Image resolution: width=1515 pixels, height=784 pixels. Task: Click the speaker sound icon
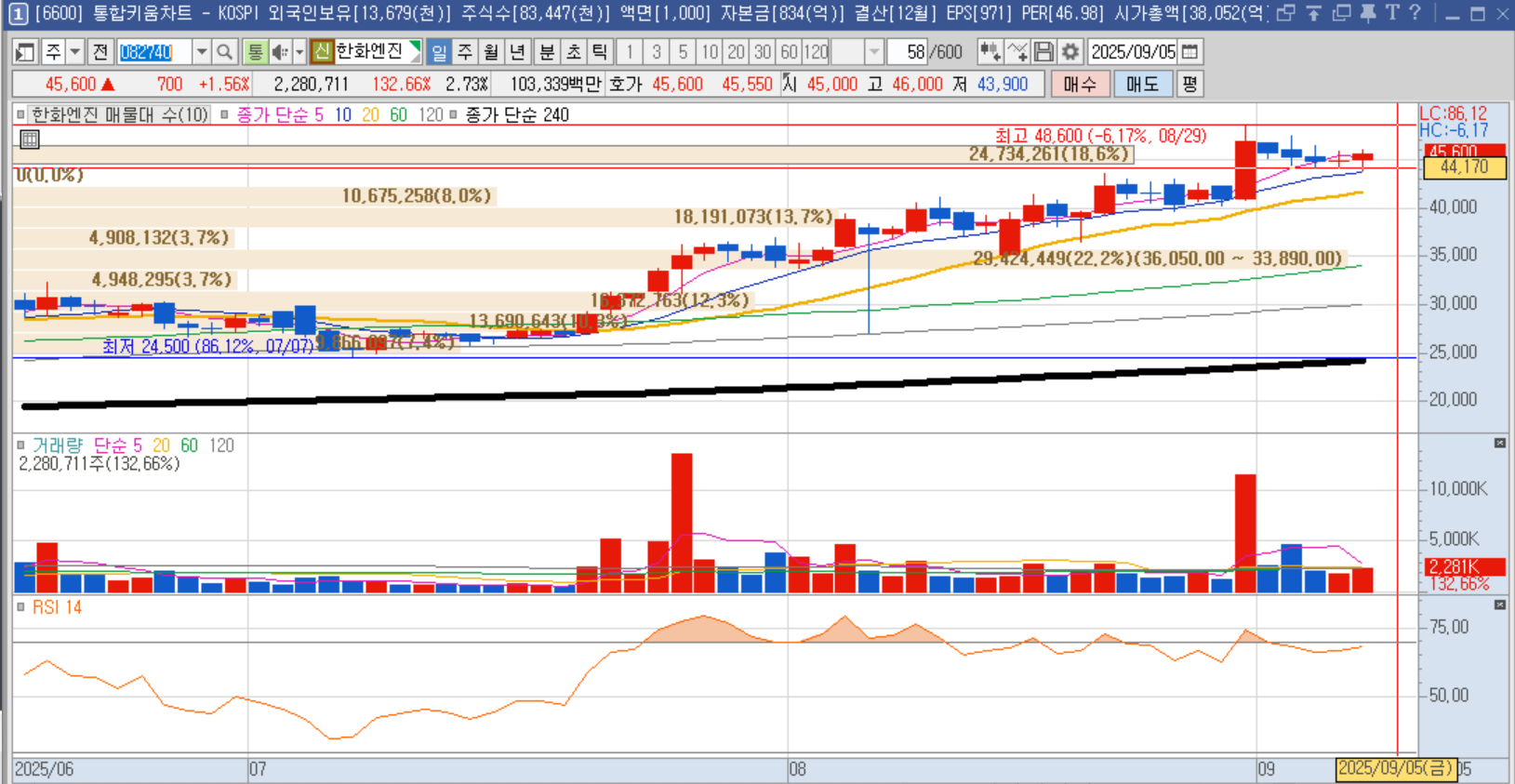pyautogui.click(x=280, y=52)
